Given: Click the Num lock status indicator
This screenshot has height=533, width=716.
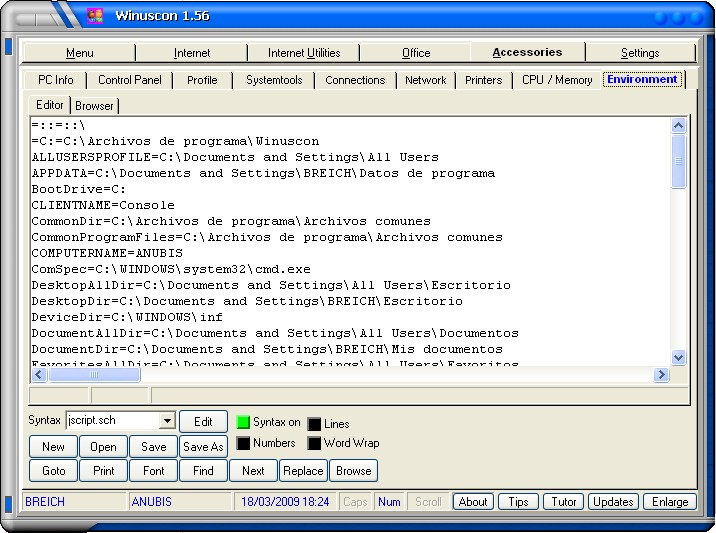Looking at the screenshot, I should coord(389,501).
